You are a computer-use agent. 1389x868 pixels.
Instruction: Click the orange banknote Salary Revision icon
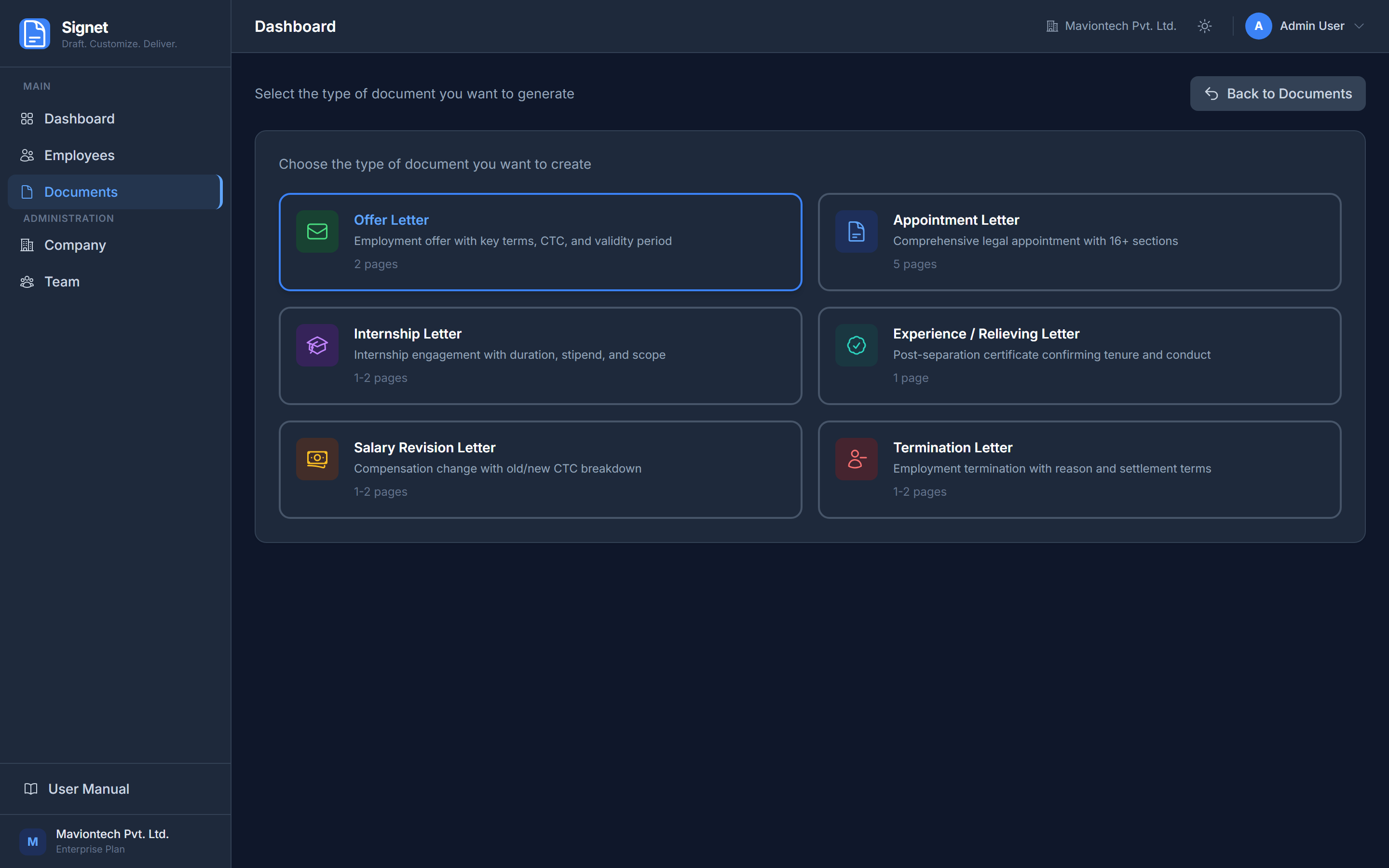point(317,459)
